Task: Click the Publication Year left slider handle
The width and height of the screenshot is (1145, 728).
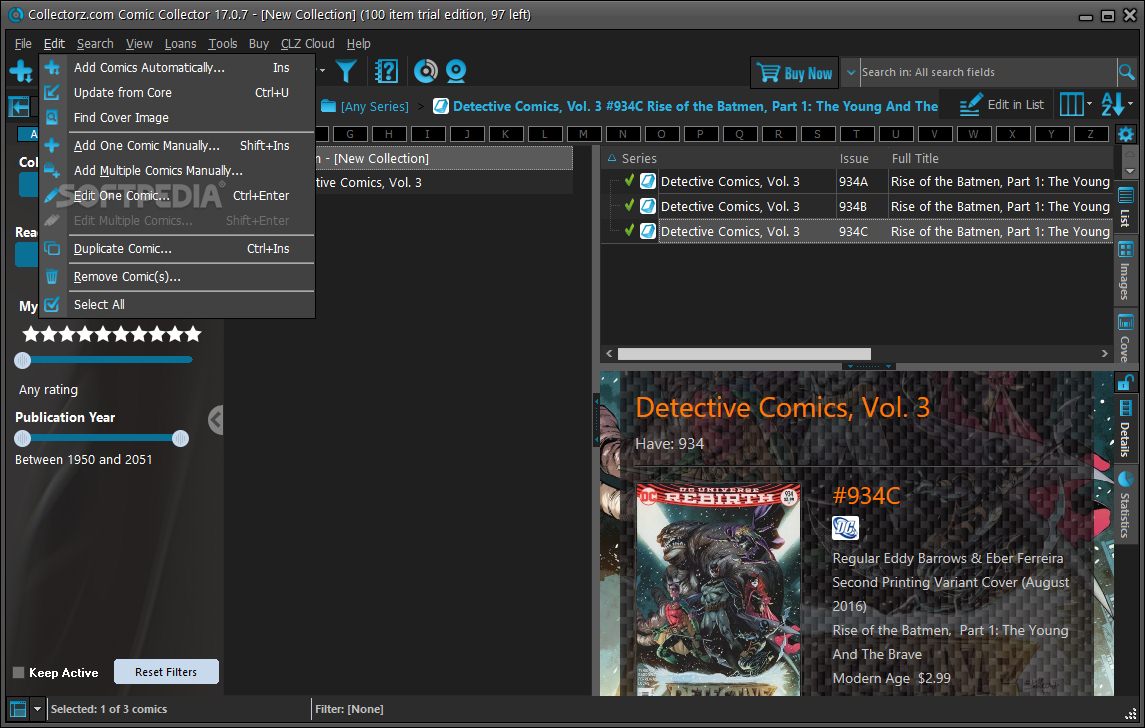Action: tap(23, 438)
